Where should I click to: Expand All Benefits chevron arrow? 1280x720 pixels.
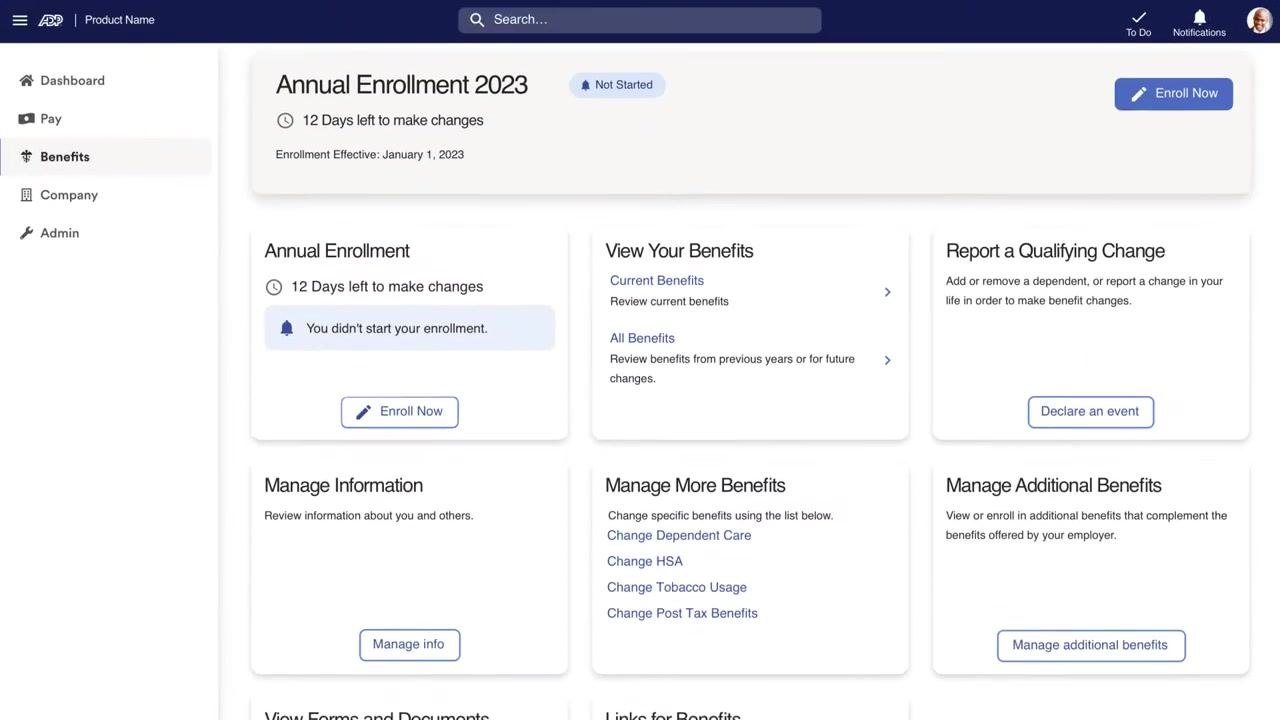coord(887,360)
